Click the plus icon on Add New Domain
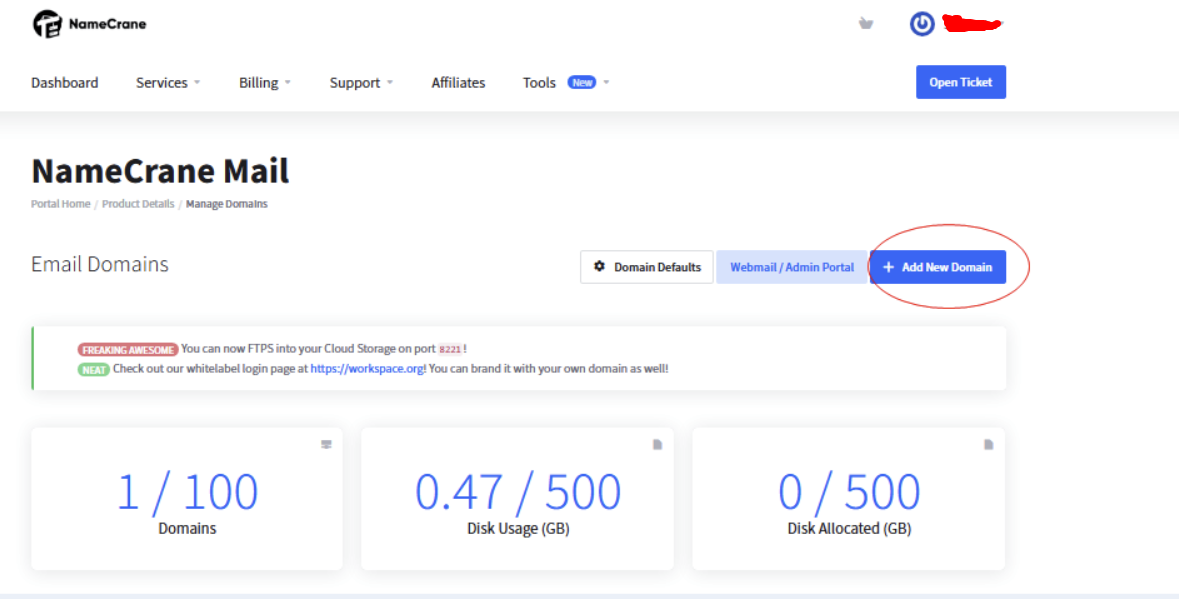 coord(888,267)
